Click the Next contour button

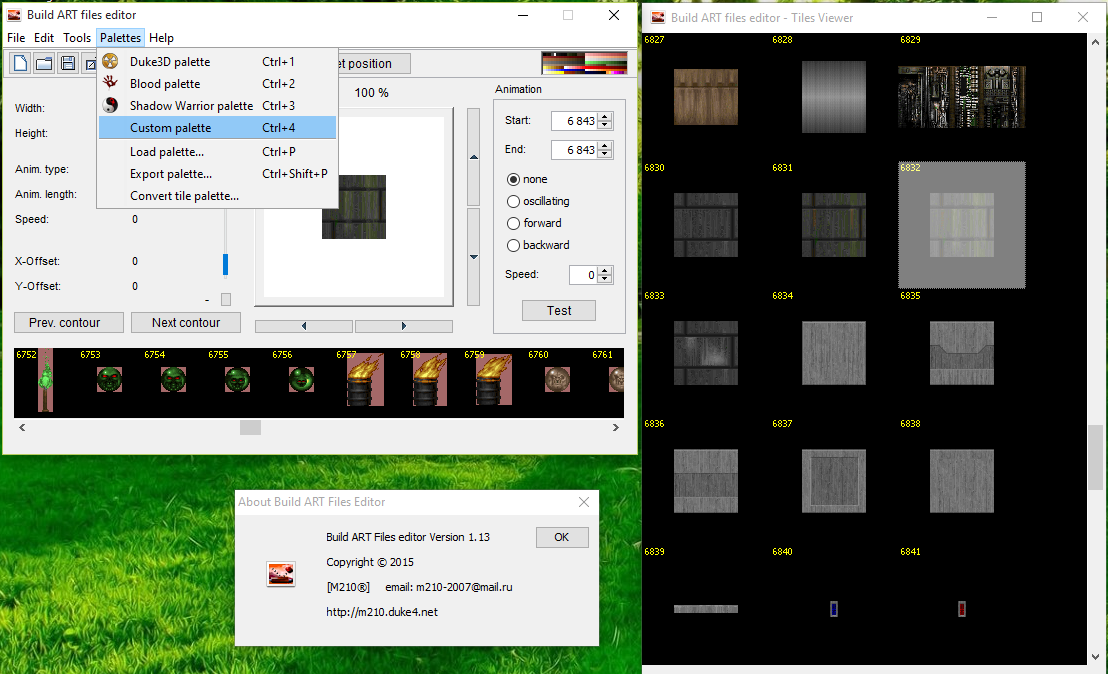tap(185, 322)
